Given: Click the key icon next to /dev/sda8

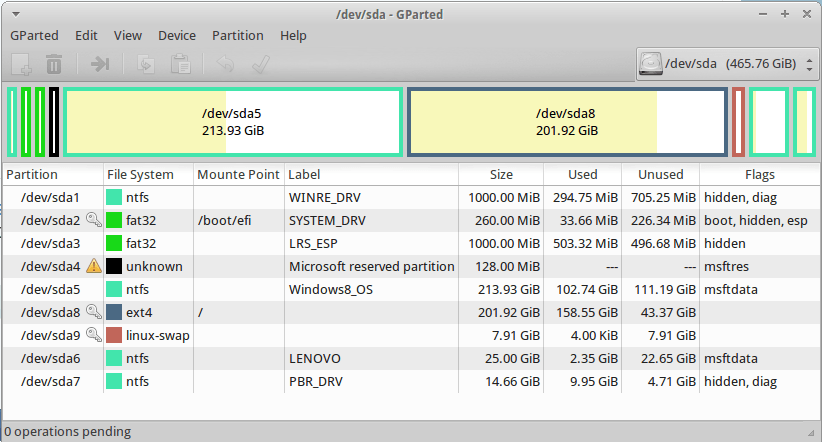Looking at the screenshot, I should (93, 313).
